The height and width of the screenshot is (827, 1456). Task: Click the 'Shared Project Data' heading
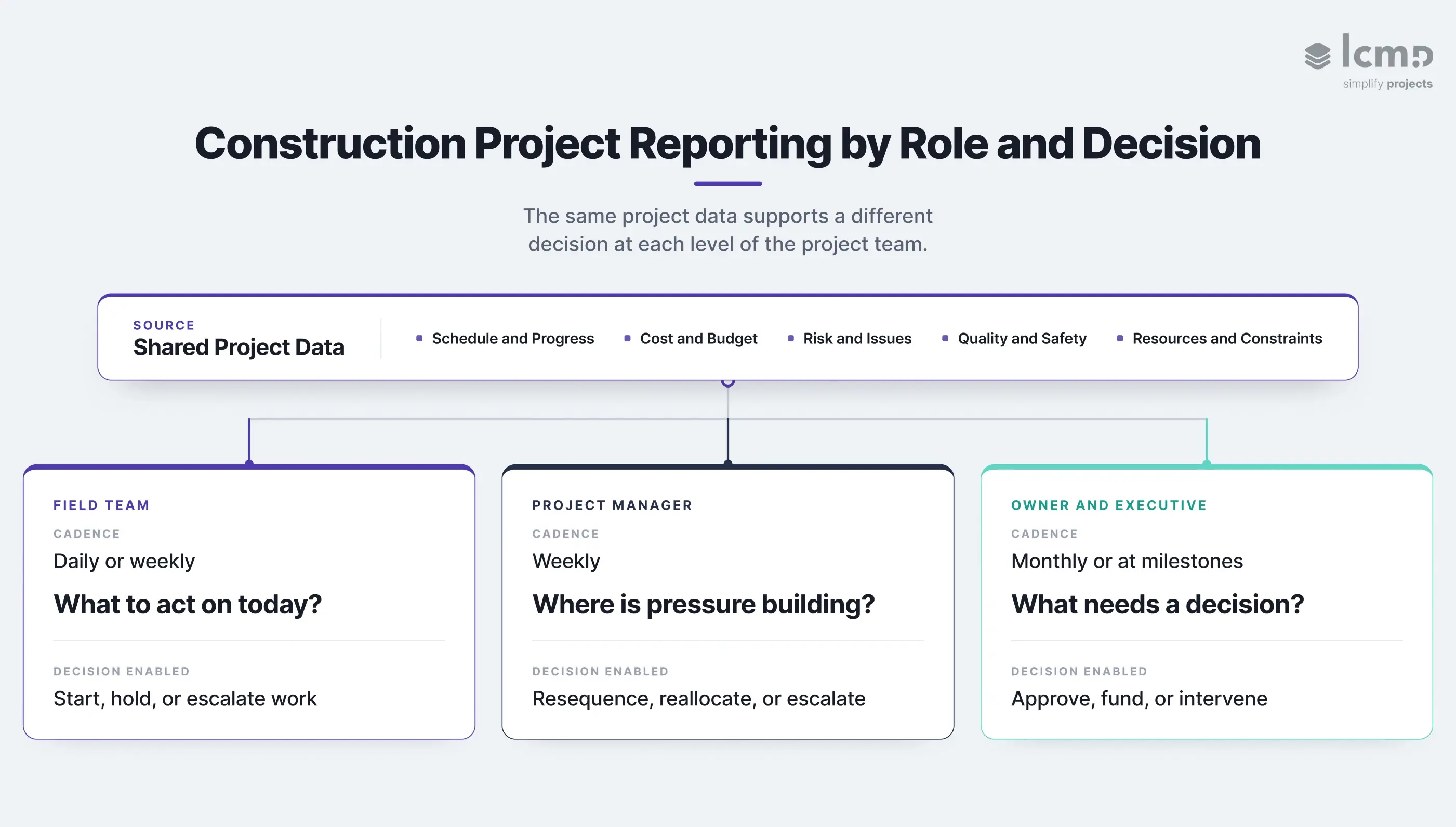(239, 347)
